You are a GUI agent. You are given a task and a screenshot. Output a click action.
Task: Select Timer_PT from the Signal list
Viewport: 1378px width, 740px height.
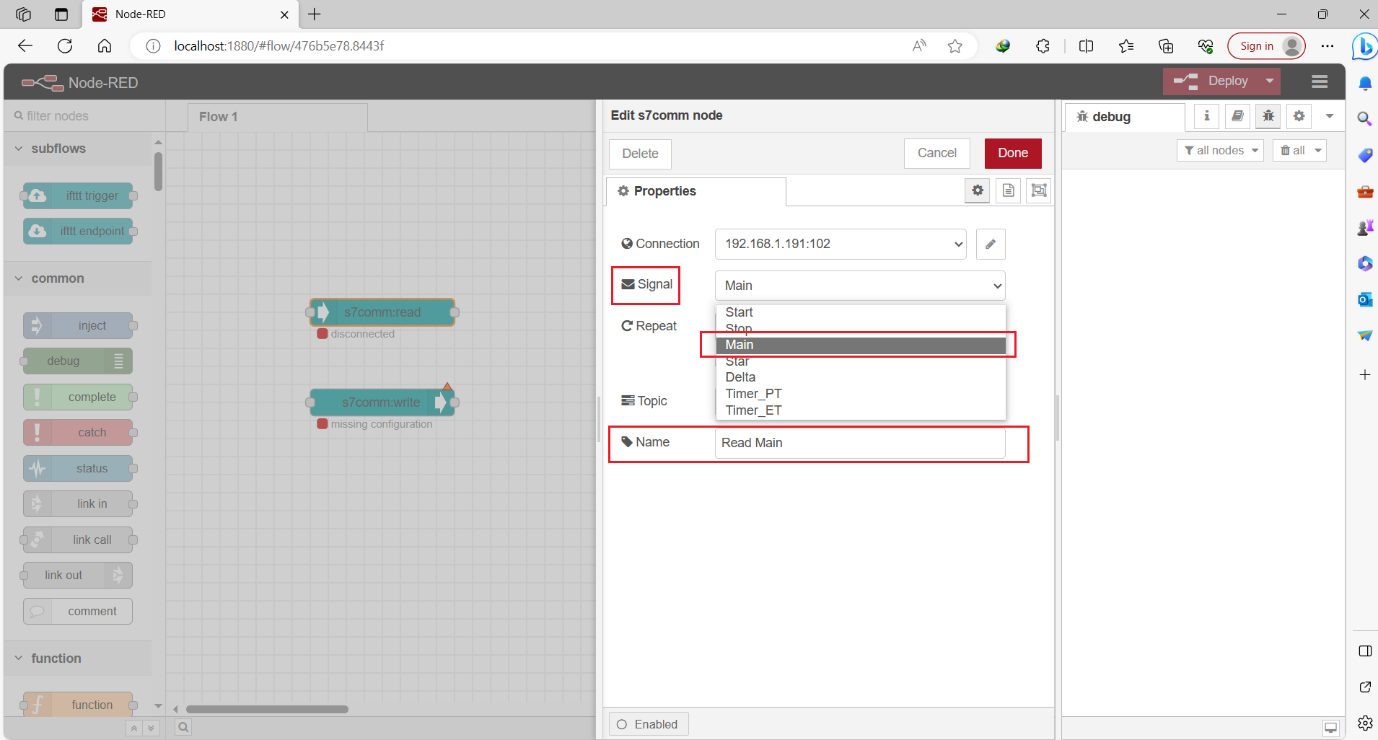[753, 393]
